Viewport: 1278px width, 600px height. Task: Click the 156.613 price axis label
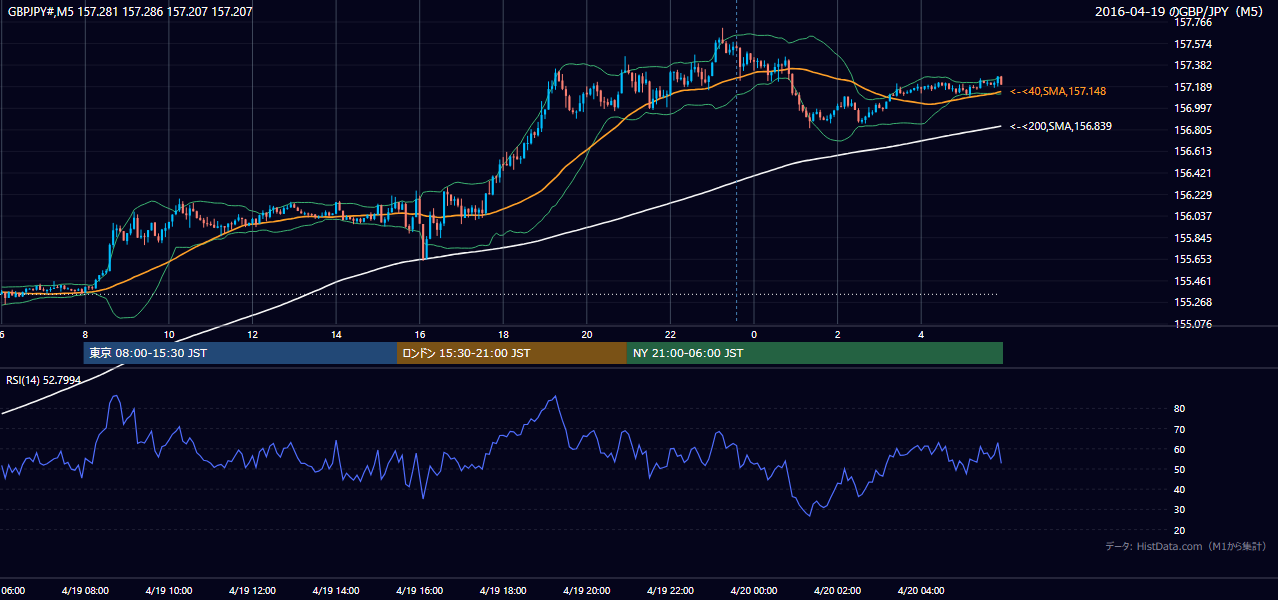click(x=1193, y=152)
